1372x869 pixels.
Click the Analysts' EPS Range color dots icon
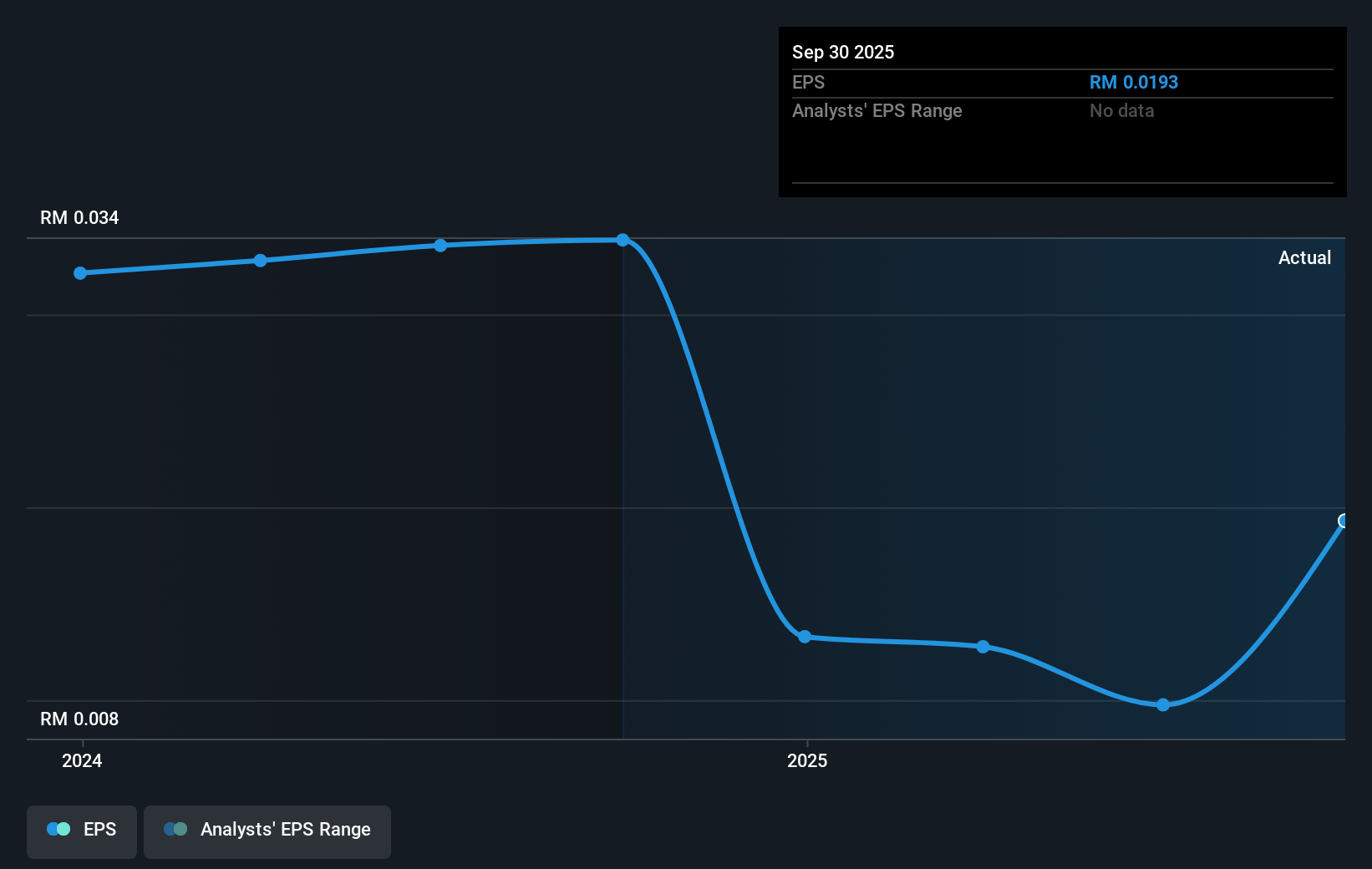click(175, 829)
